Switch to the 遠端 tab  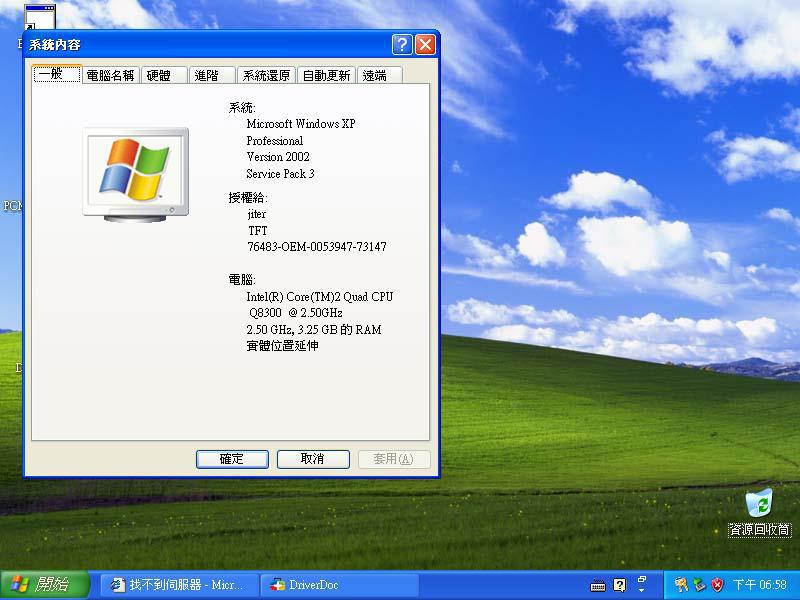380,76
